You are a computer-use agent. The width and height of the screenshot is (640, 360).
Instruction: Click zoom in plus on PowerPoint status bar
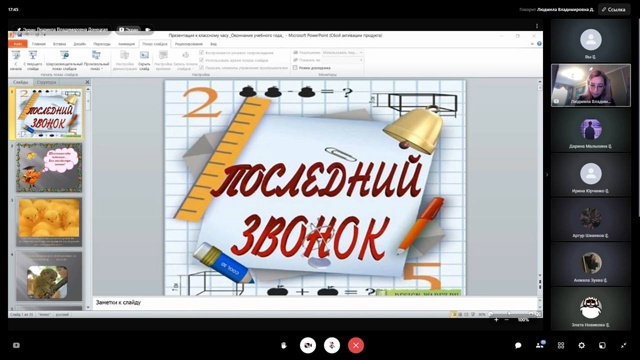531,314
